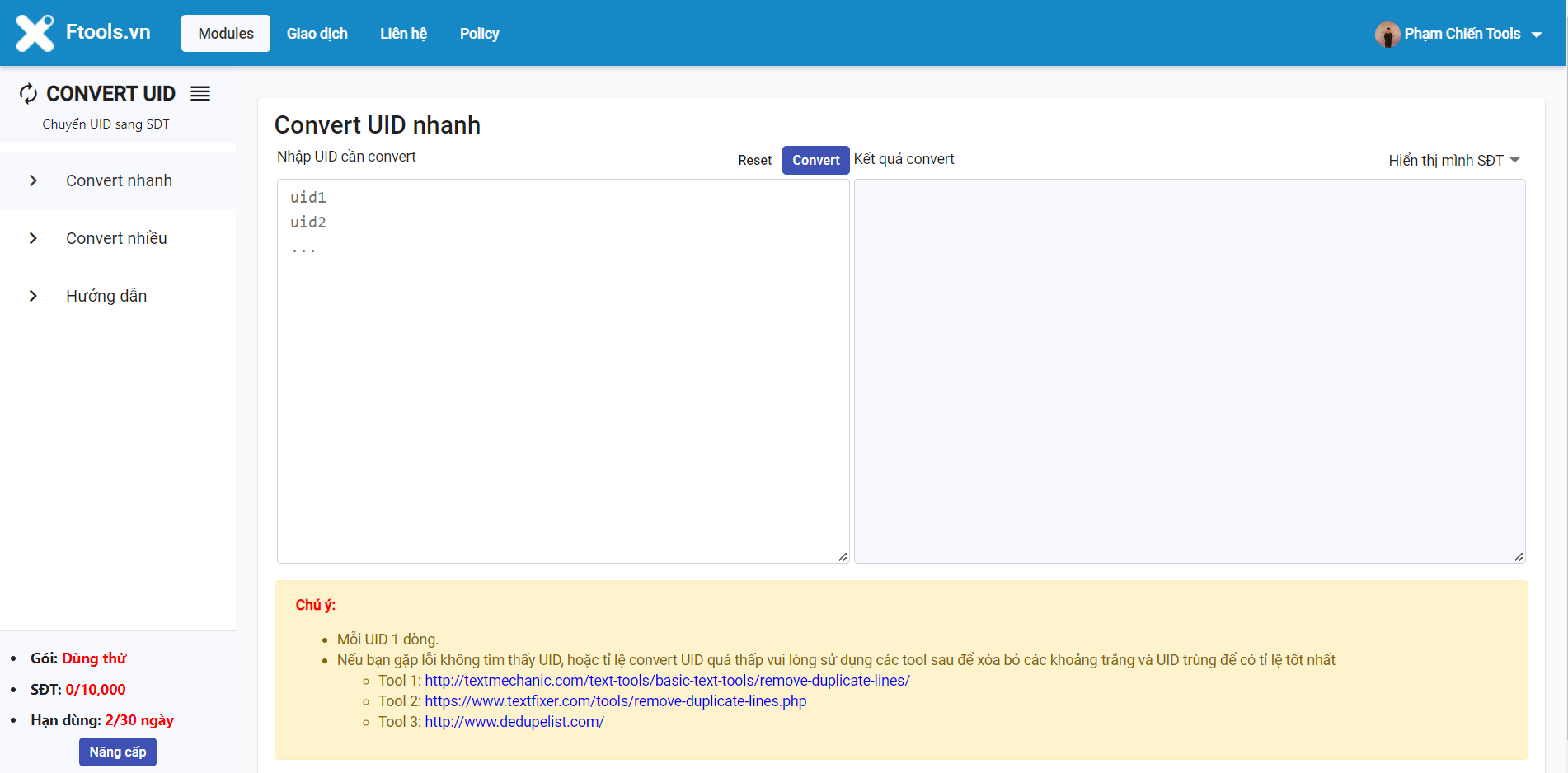This screenshot has height=773, width=1568.
Task: Click in the Kết quả convert result area
Action: [1190, 371]
